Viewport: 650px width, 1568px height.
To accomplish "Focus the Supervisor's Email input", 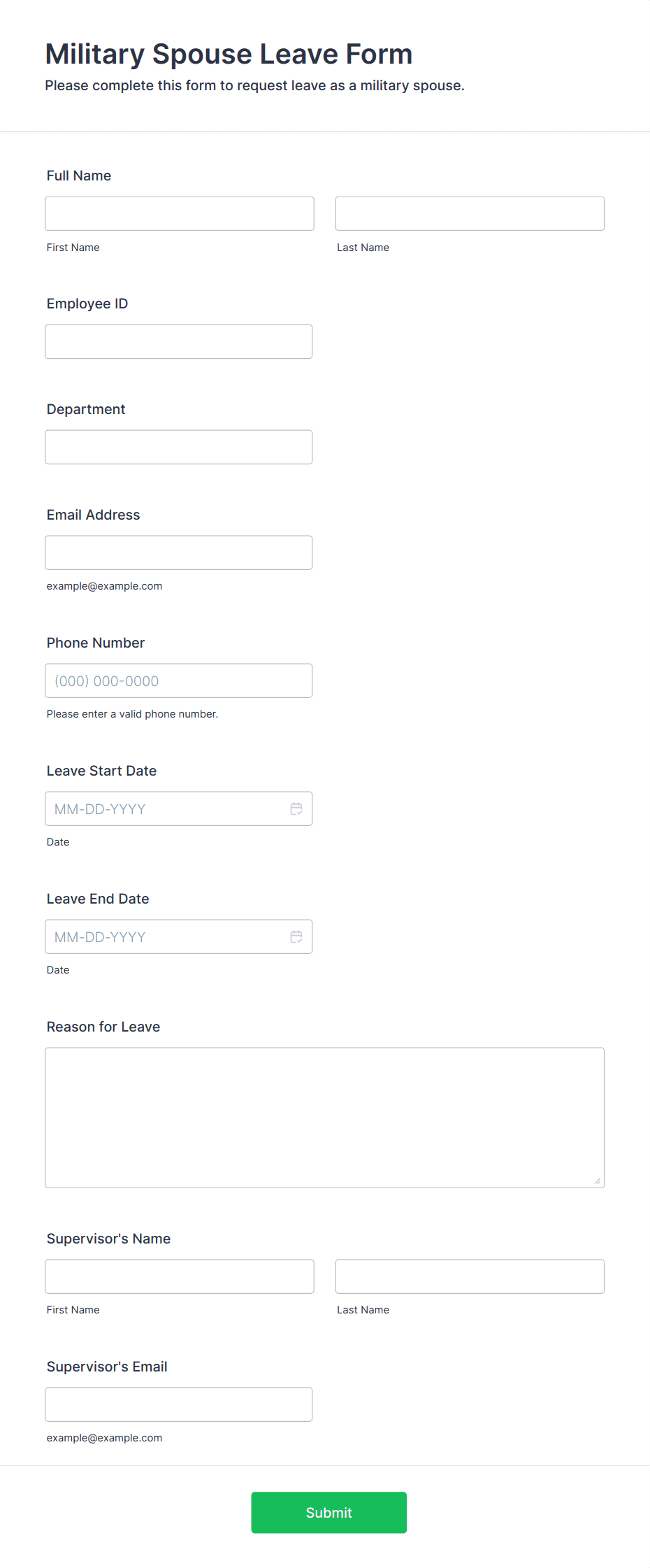I will click(x=179, y=1404).
